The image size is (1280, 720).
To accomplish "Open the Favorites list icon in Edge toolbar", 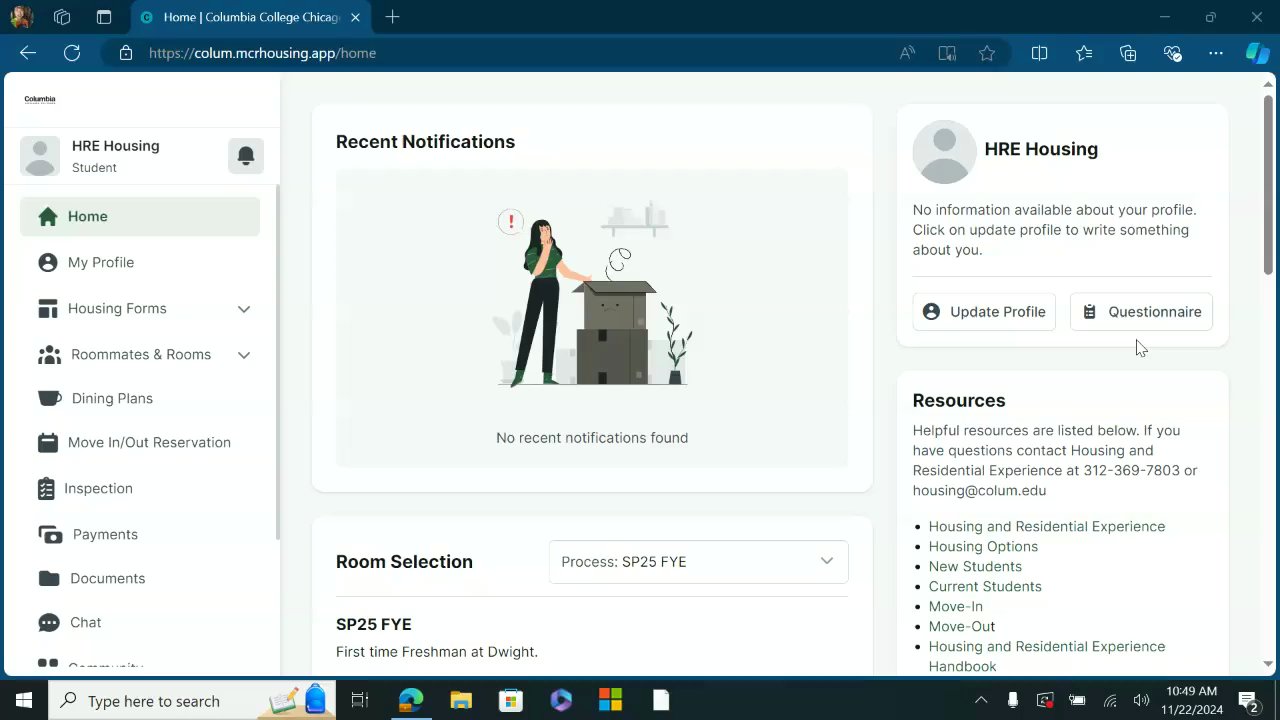I will pyautogui.click(x=1084, y=53).
